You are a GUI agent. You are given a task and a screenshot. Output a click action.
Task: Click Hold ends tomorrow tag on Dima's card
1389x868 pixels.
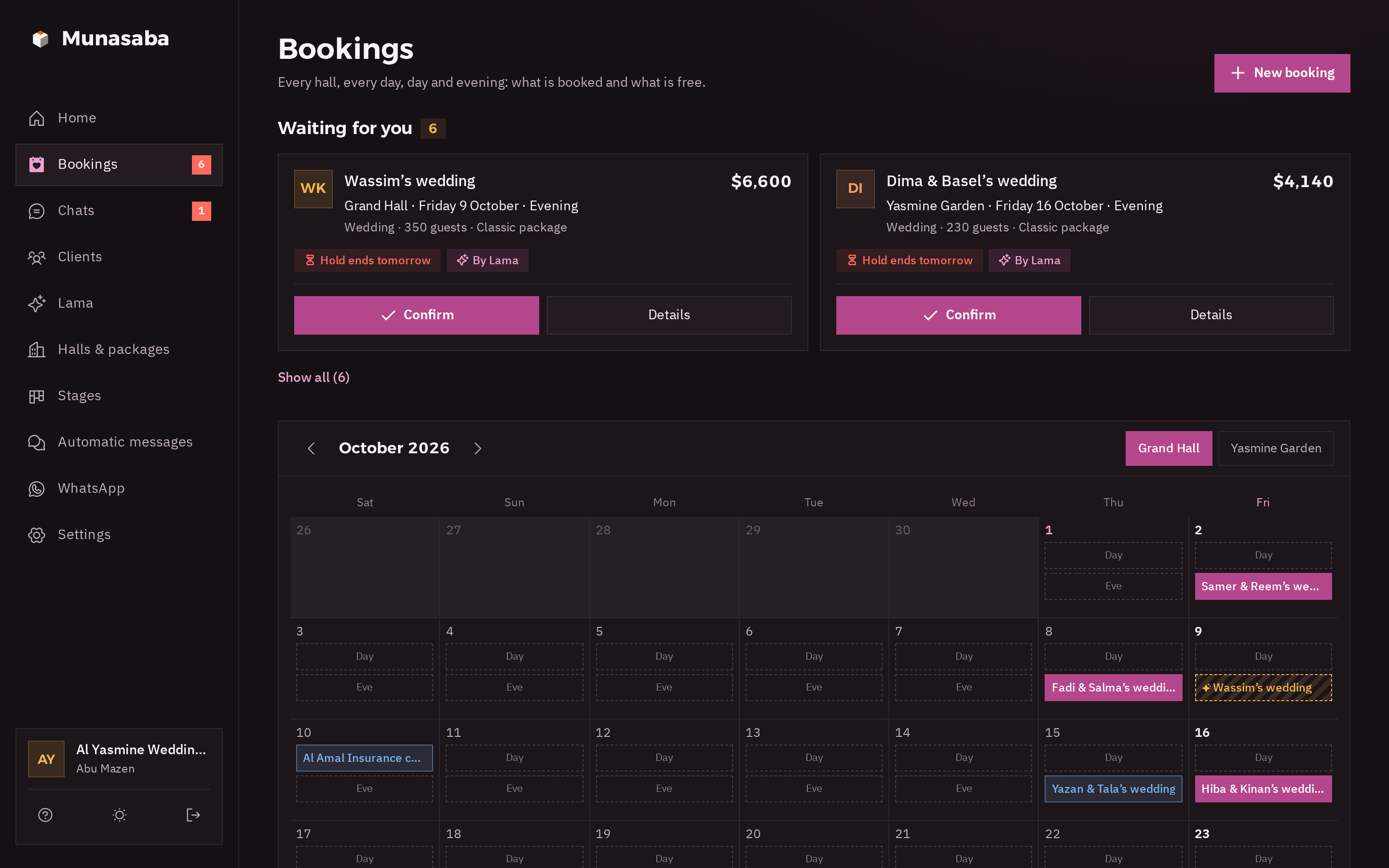[x=909, y=260]
